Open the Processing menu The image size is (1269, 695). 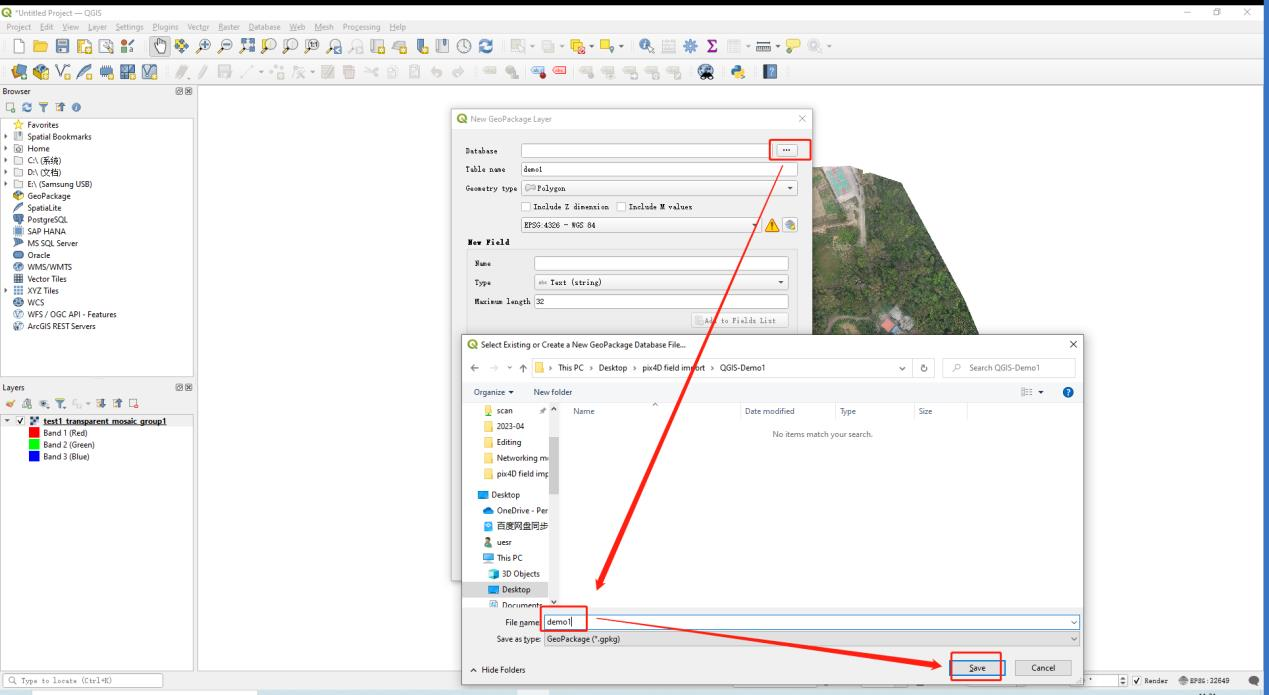click(x=360, y=26)
